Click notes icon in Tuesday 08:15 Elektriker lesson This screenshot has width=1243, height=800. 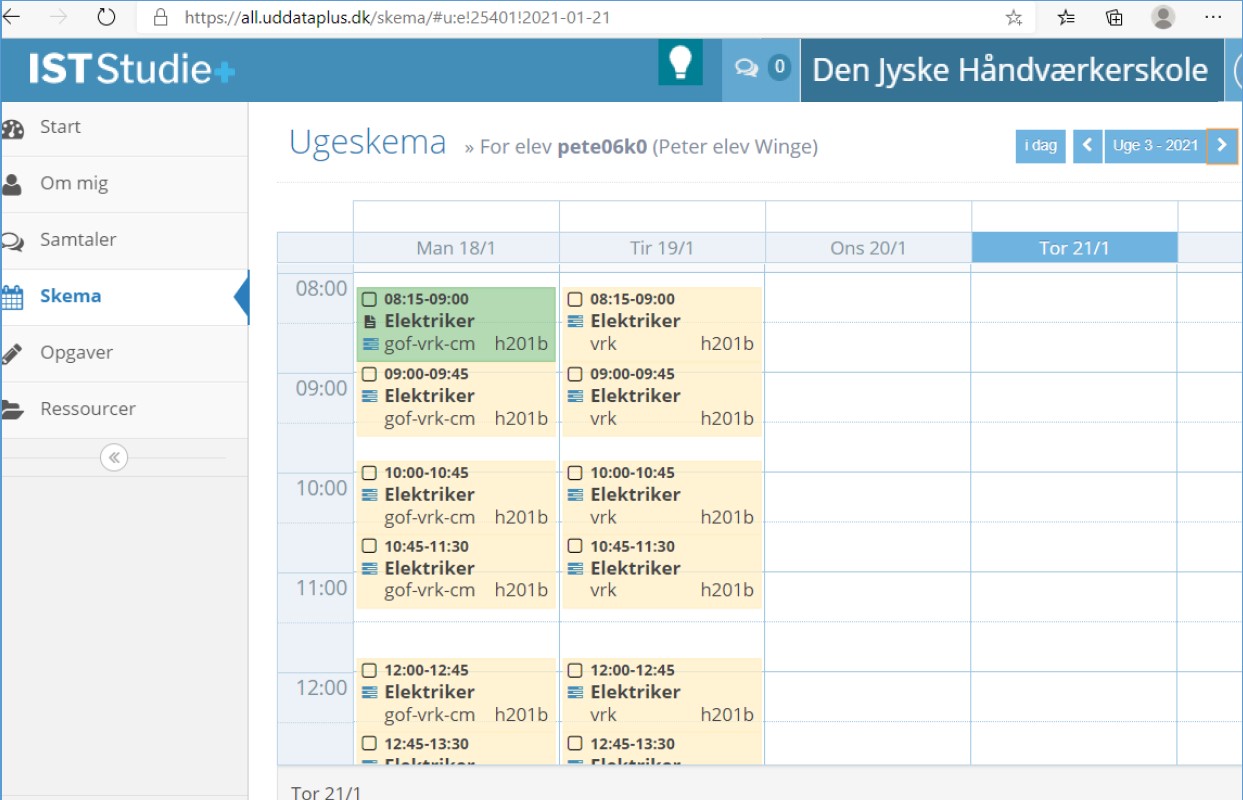tap(576, 321)
